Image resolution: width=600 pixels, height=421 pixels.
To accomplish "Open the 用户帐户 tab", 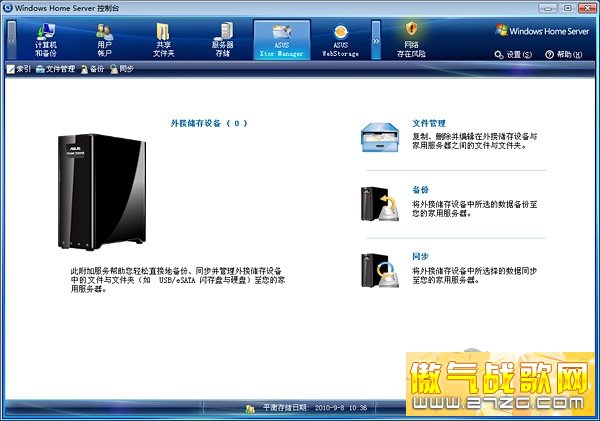I will pyautogui.click(x=104, y=40).
